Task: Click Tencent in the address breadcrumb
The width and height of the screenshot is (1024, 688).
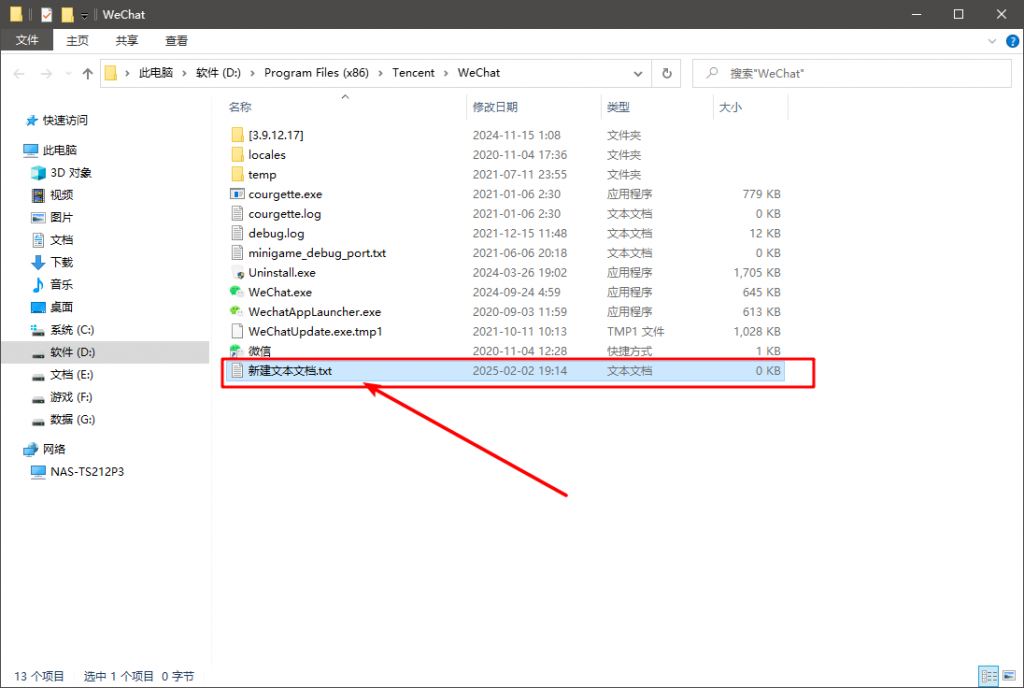Action: (413, 73)
